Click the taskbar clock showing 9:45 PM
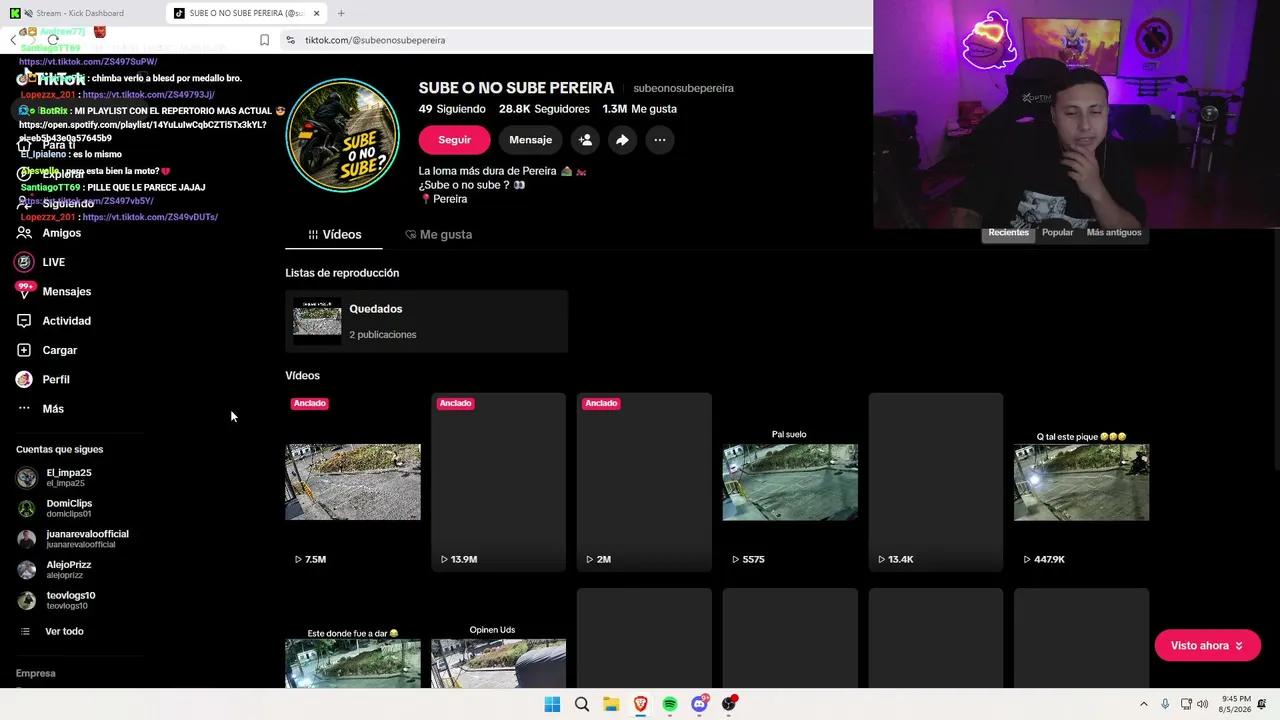This screenshot has width=1280, height=720. coord(1236,704)
